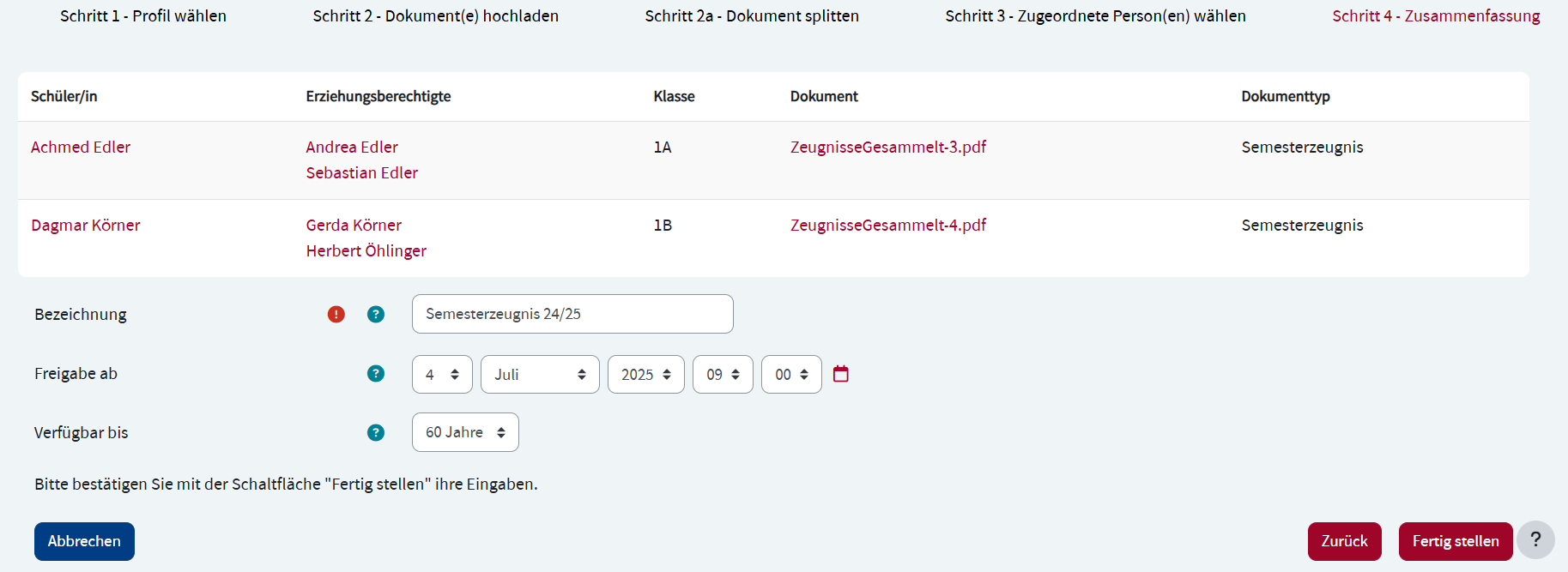Viewport: 1568px width, 572px height.
Task: Click the red required-field warning icon
Action: coord(336,315)
